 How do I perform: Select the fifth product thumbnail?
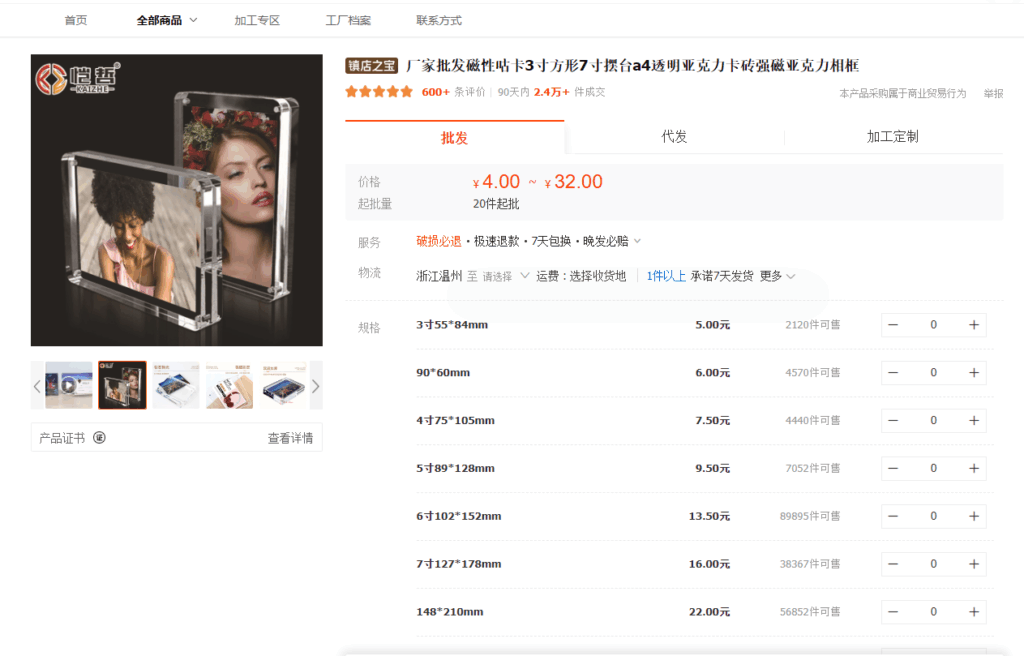[283, 385]
